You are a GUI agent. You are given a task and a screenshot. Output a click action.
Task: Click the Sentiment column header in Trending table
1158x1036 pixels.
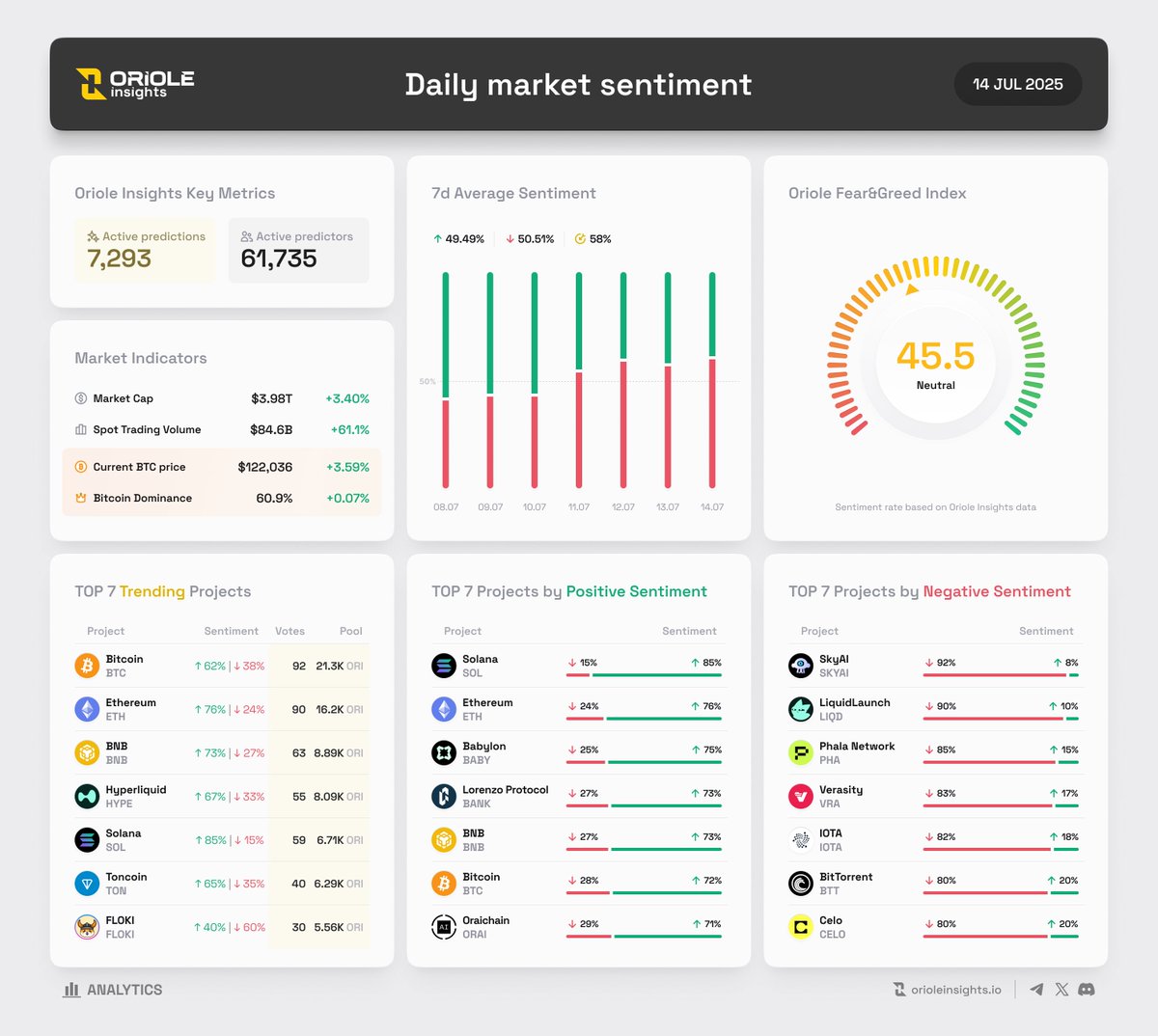[x=232, y=631]
